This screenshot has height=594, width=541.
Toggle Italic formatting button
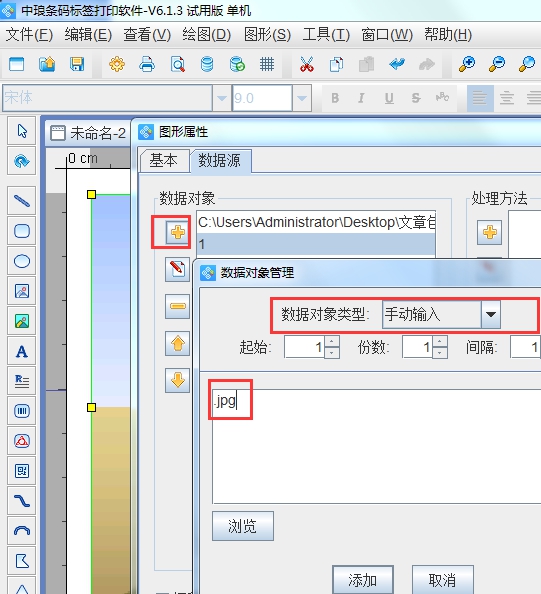click(x=361, y=98)
